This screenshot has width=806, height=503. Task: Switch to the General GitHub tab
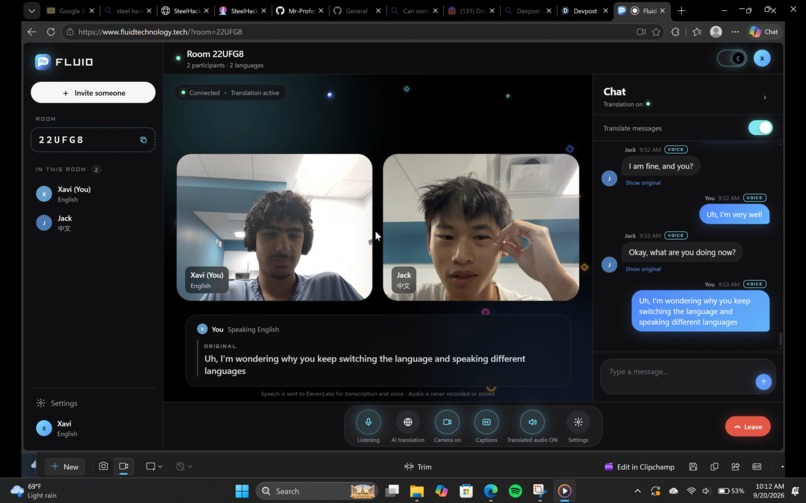(x=357, y=10)
